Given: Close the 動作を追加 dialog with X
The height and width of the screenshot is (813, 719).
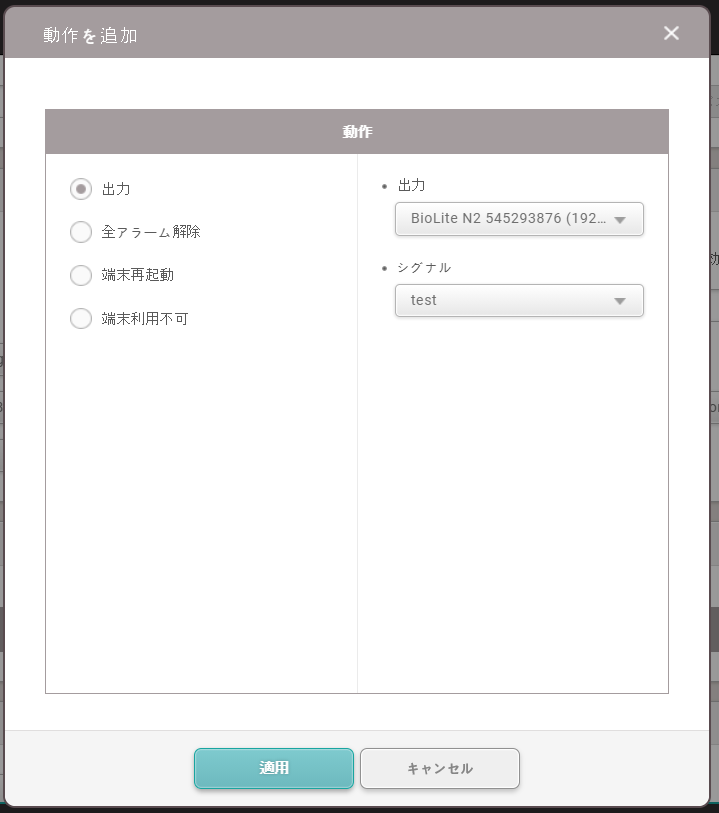Looking at the screenshot, I should coord(671,33).
